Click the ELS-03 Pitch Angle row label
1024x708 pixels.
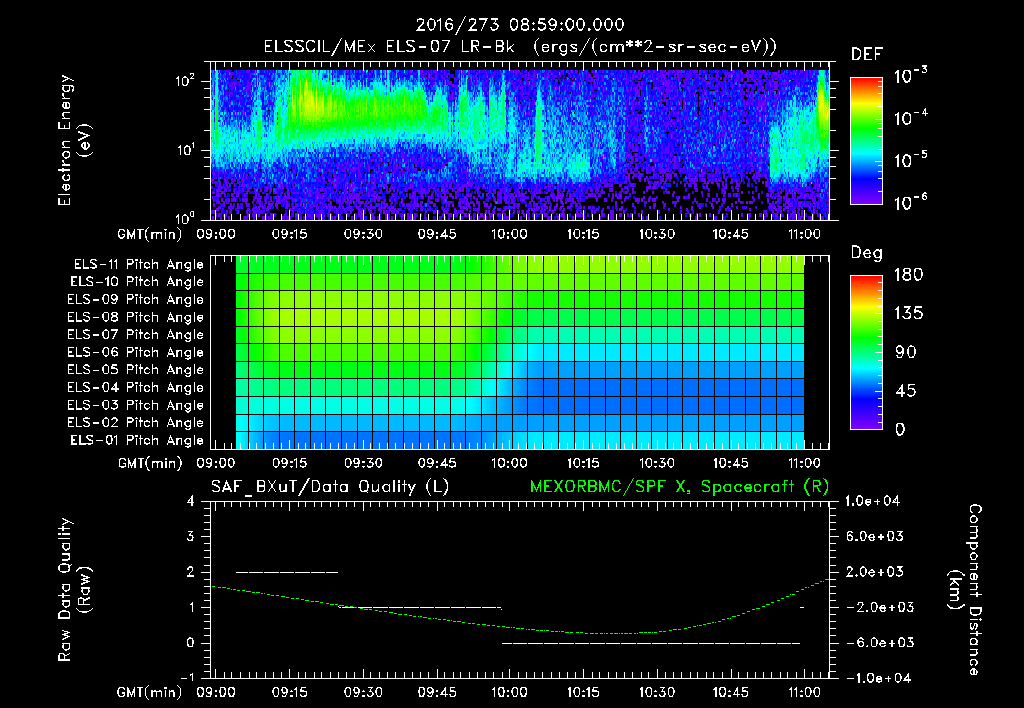click(x=136, y=405)
